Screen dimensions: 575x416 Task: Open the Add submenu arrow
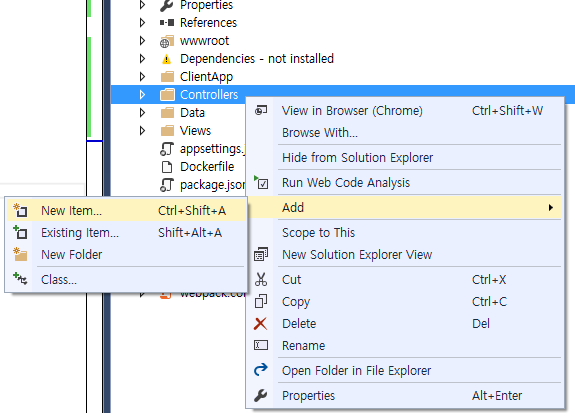click(x=550, y=208)
